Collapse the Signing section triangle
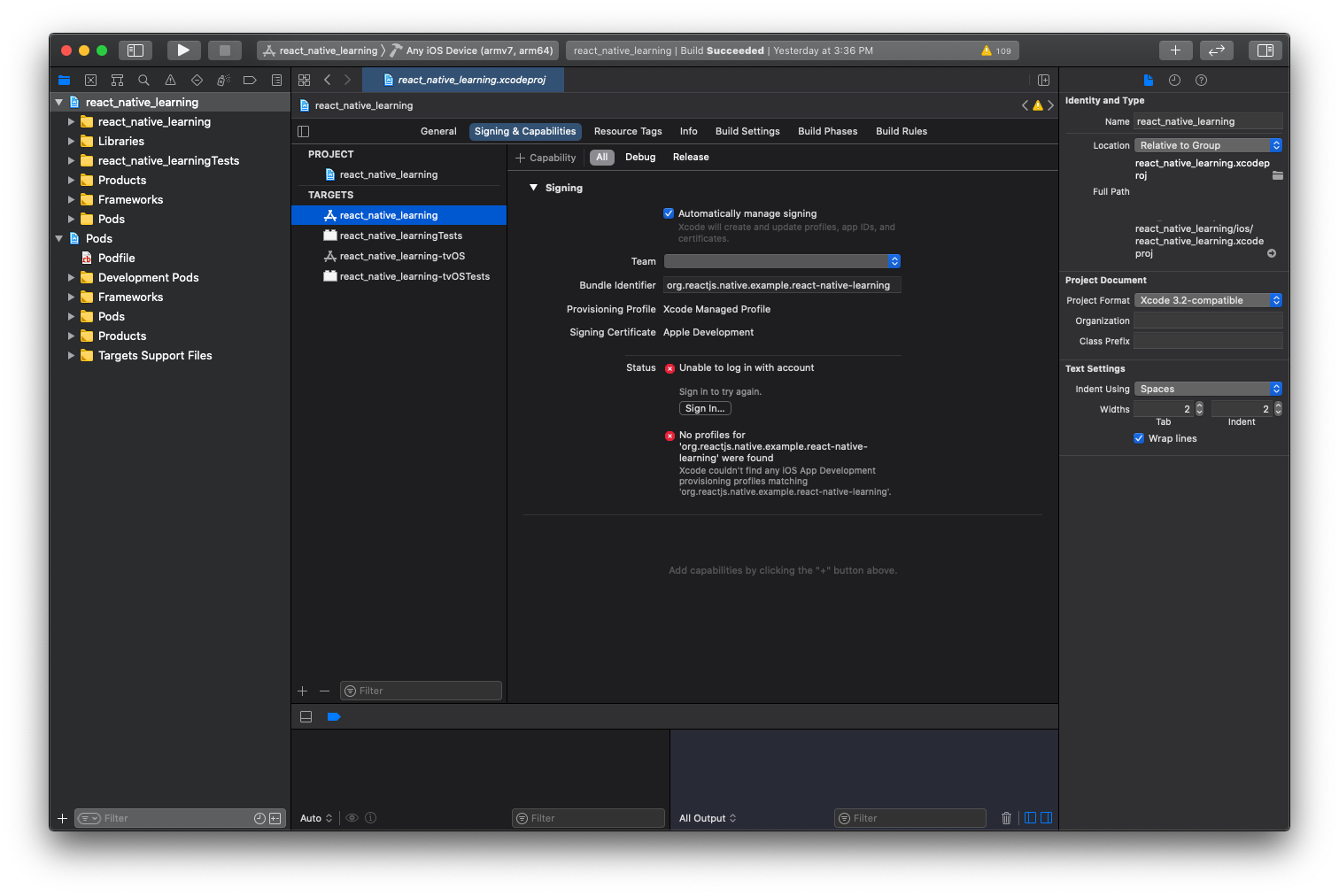 533,188
